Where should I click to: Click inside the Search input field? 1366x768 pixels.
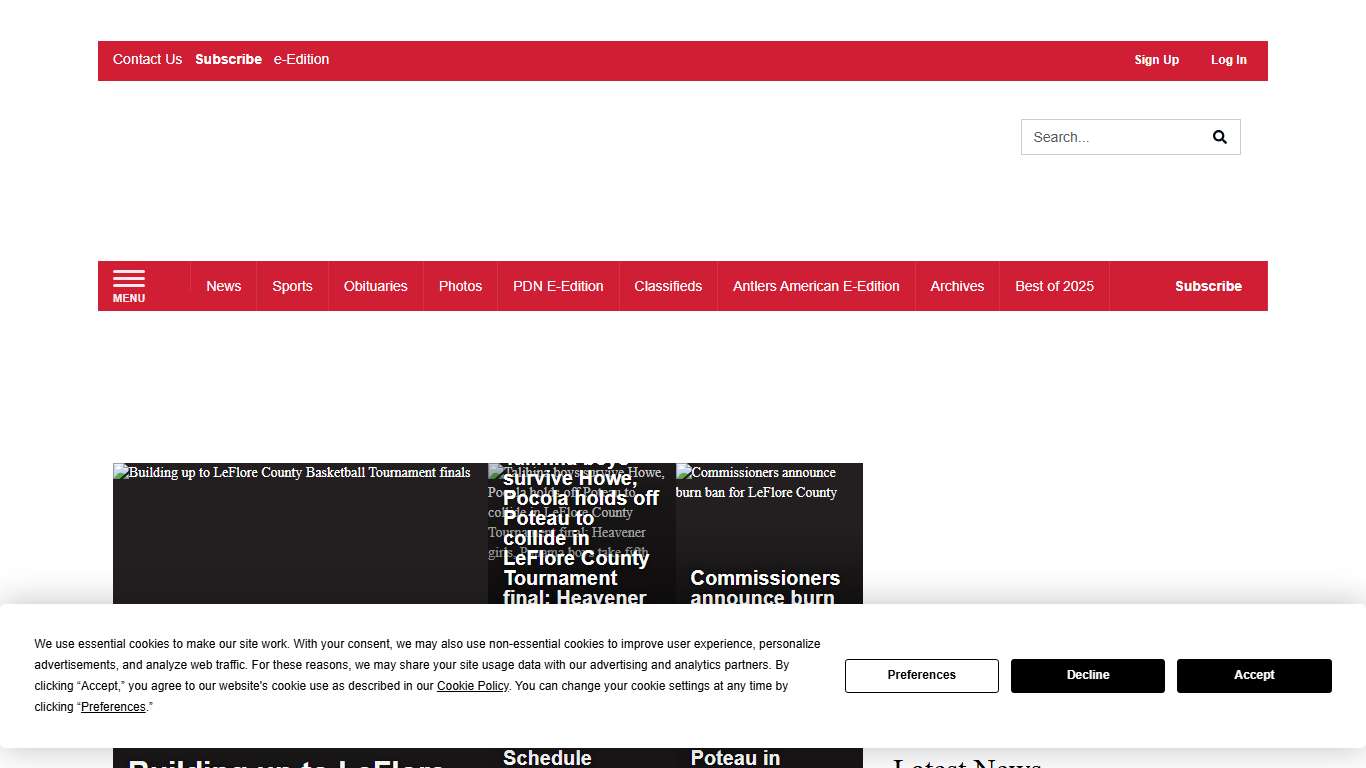pyautogui.click(x=1110, y=137)
